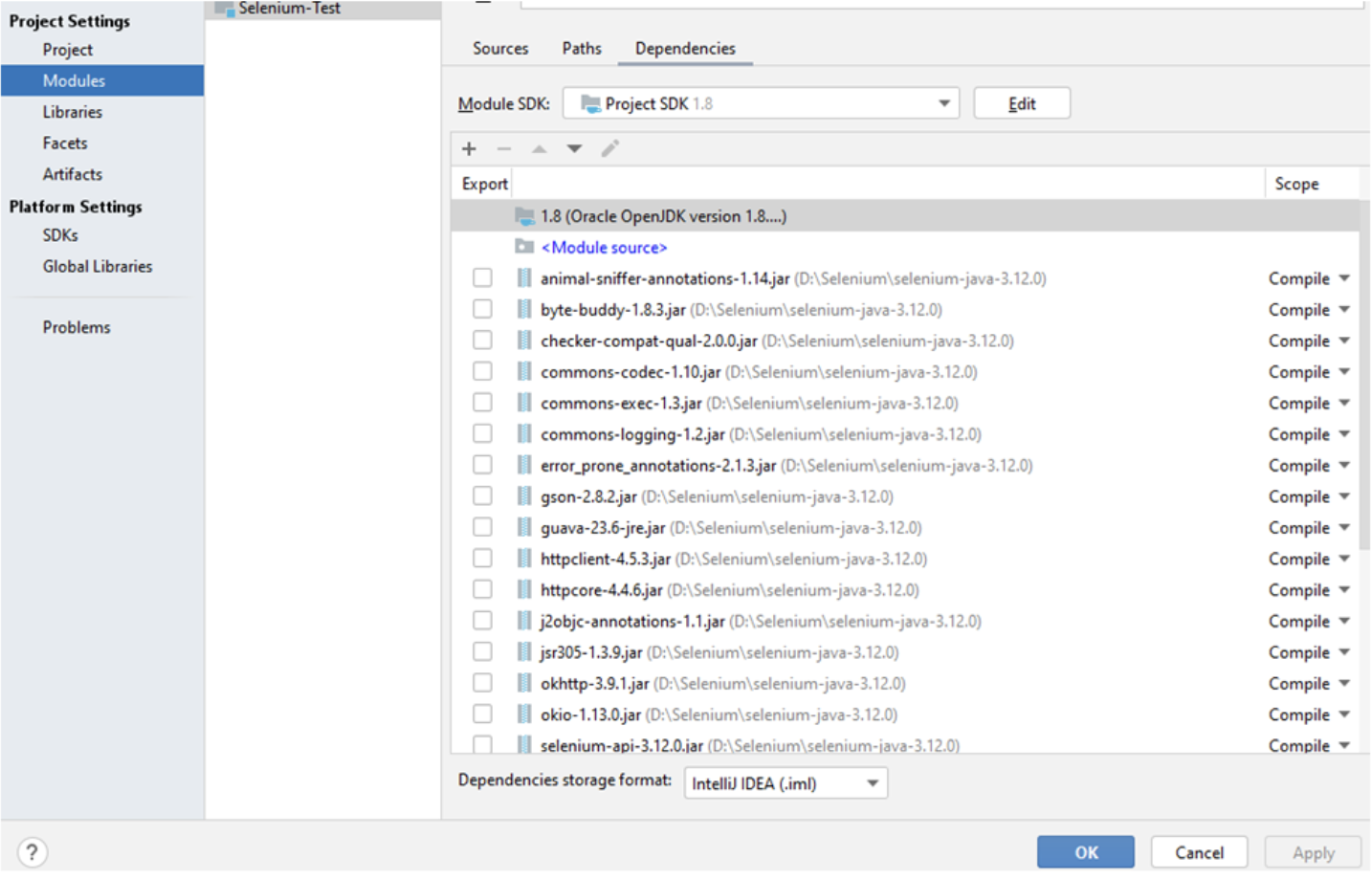
Task: Switch to the Sources tab
Action: click(500, 48)
